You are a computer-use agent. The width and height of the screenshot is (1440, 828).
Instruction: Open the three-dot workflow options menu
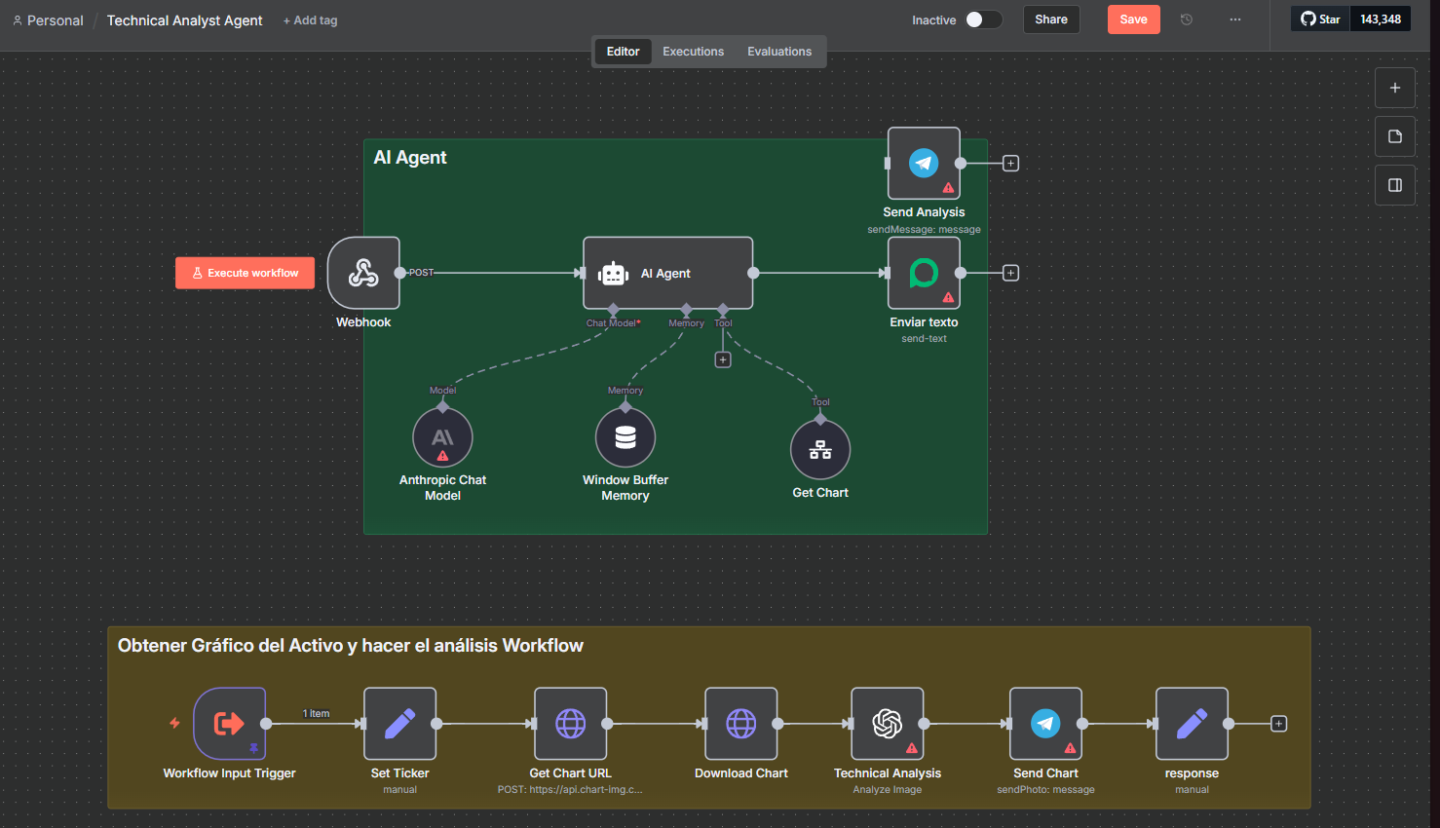(1235, 20)
